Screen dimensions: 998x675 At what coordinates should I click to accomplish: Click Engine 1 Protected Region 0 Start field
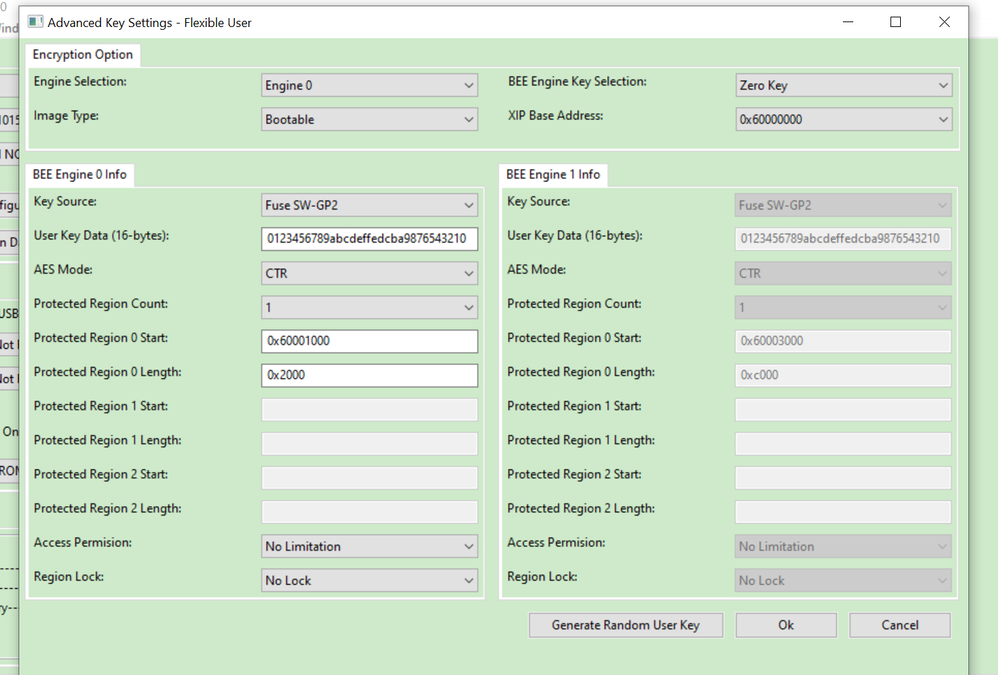[843, 341]
